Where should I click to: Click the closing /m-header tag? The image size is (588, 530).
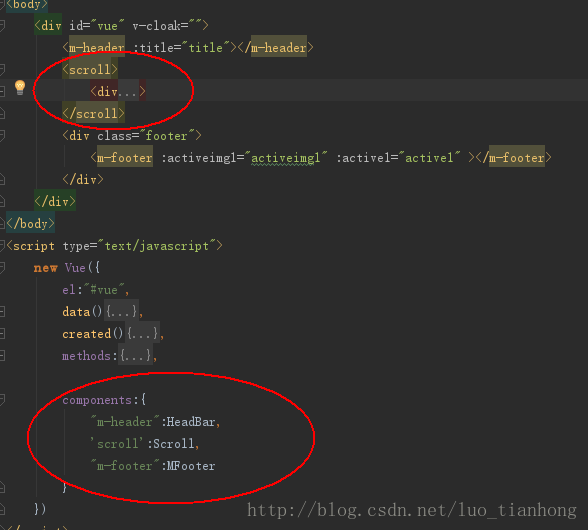click(x=279, y=48)
